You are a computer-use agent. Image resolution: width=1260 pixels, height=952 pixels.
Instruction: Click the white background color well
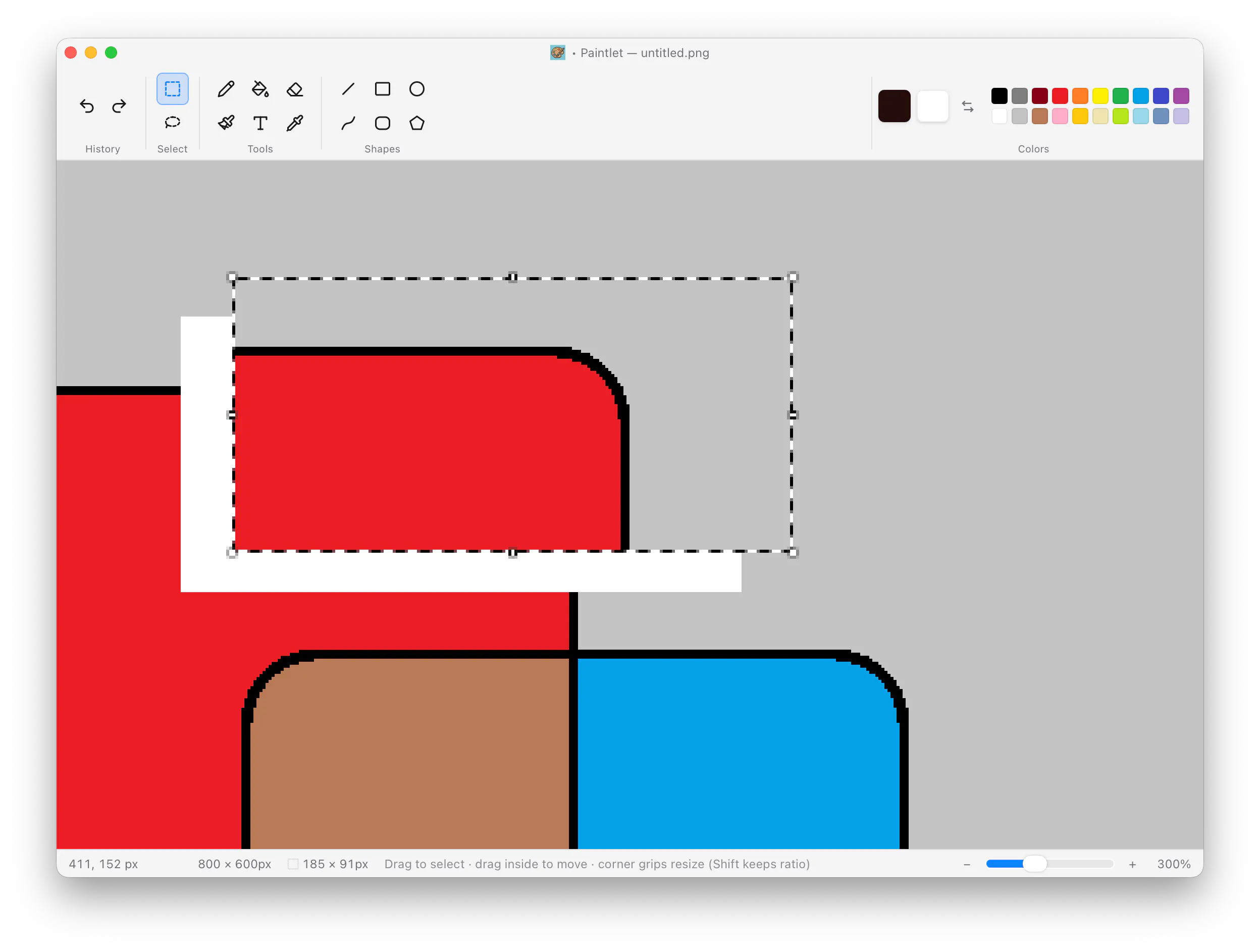click(932, 106)
